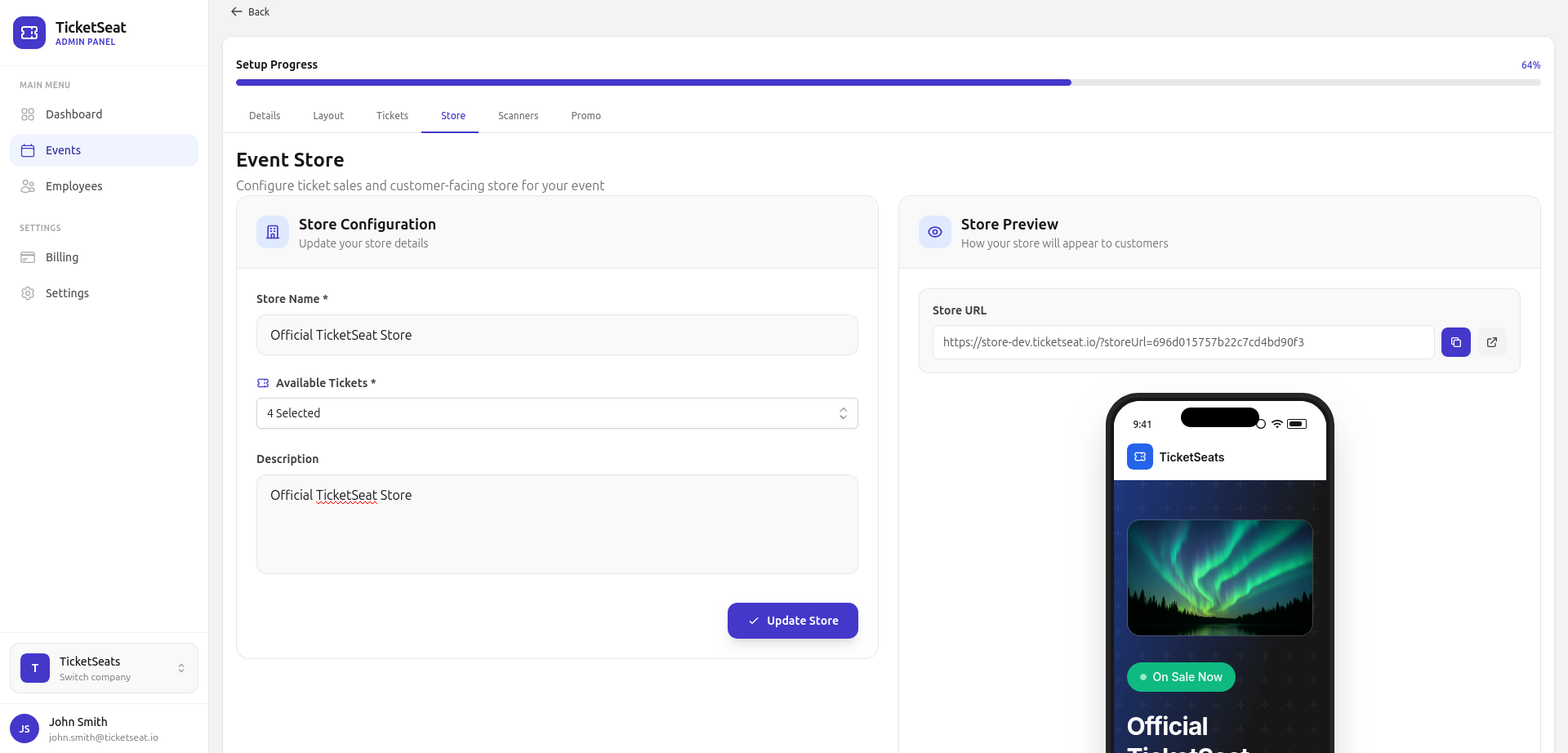
Task: Open store URL in new tab
Action: 1491,342
